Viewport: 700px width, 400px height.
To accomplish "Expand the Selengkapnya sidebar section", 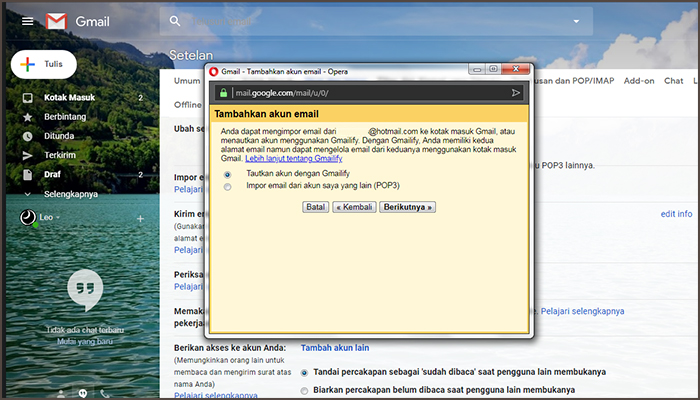I will (70, 194).
